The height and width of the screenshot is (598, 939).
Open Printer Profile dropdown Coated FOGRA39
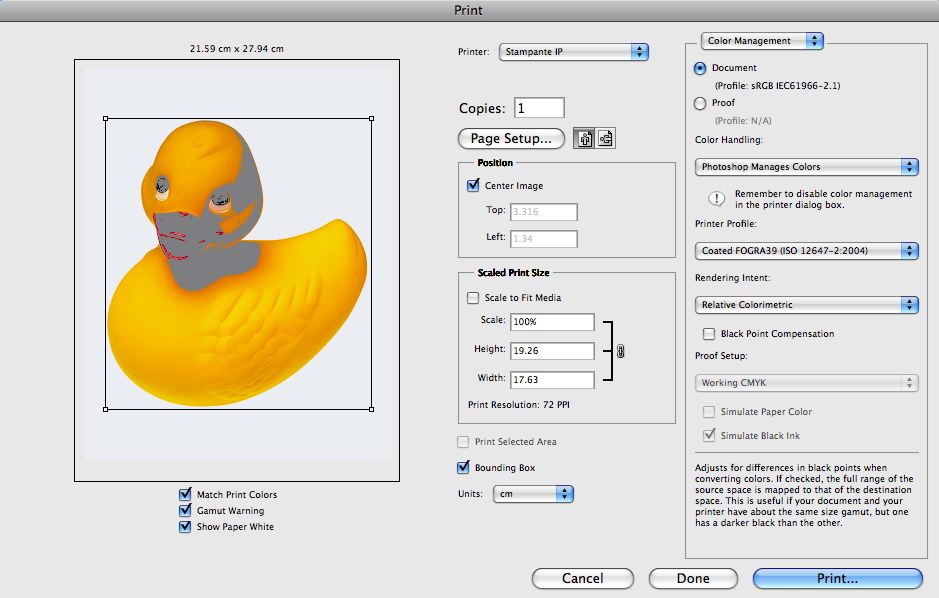pyautogui.click(x=806, y=251)
